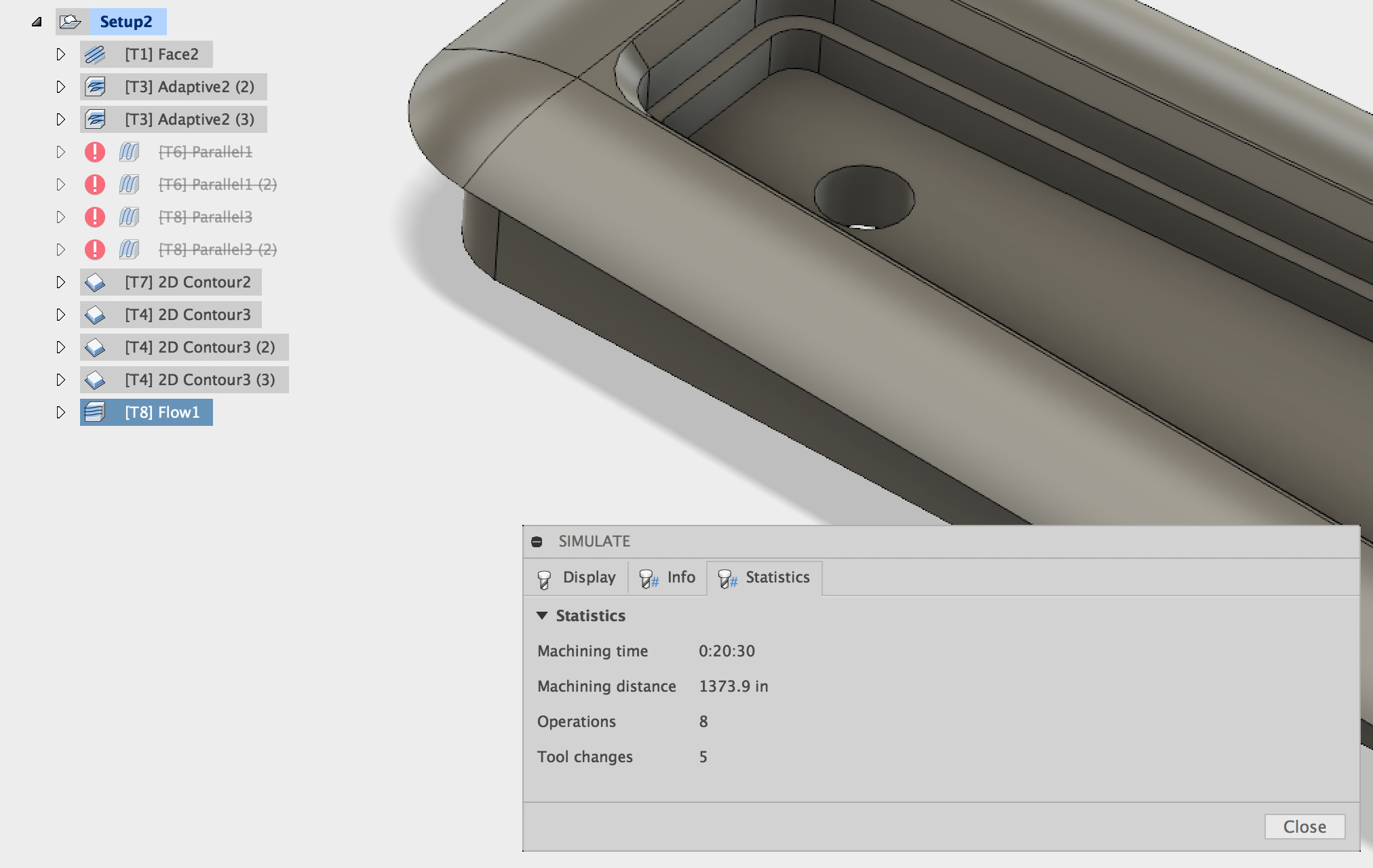This screenshot has height=868, width=1373.
Task: Minimize the SIMULATE panel
Action: tap(537, 541)
